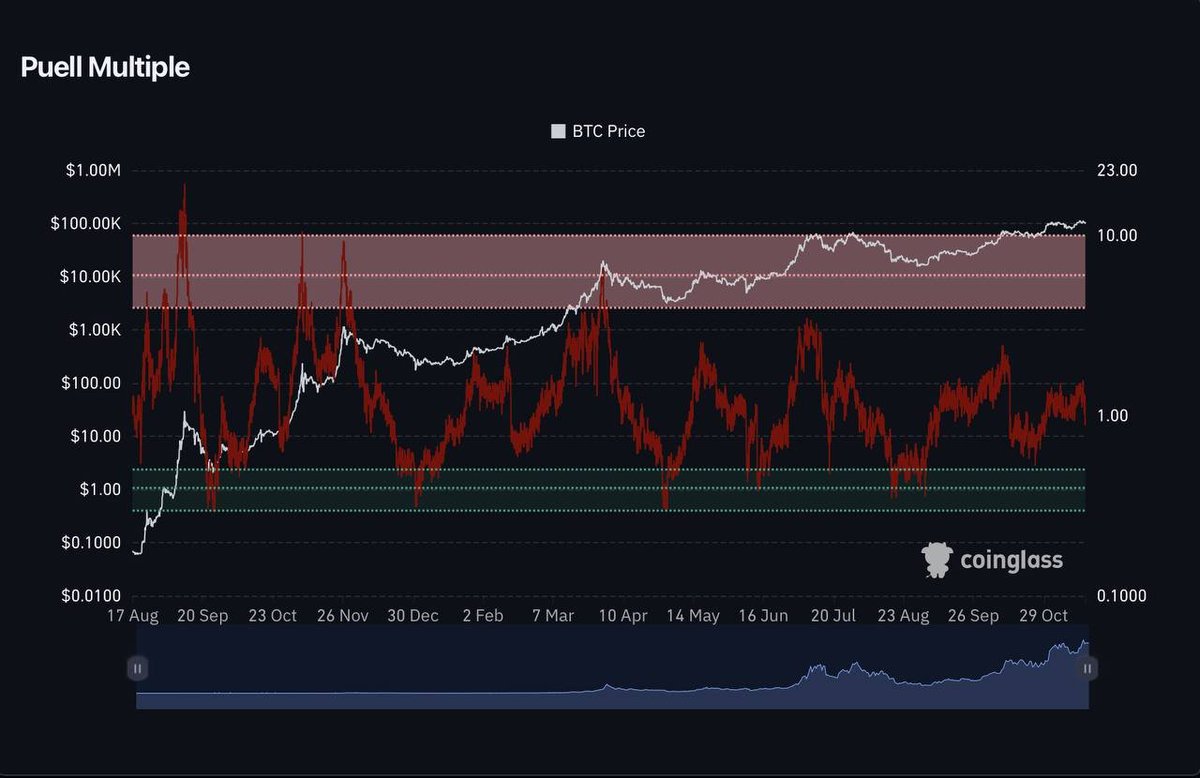Viewport: 1200px width, 778px height.
Task: Select the Puell Multiple chart title
Action: coord(103,68)
